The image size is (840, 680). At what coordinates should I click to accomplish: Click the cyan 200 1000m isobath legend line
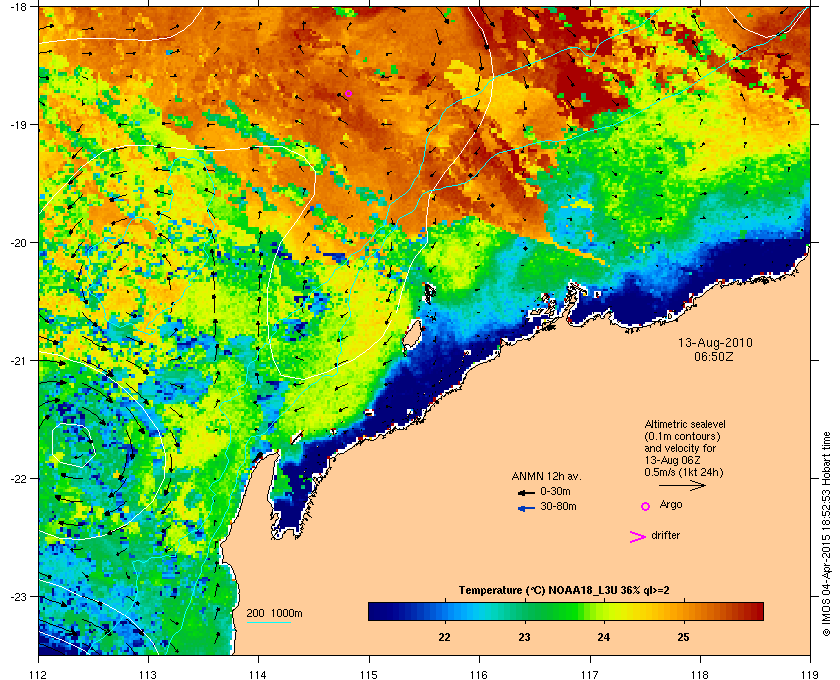click(x=268, y=623)
